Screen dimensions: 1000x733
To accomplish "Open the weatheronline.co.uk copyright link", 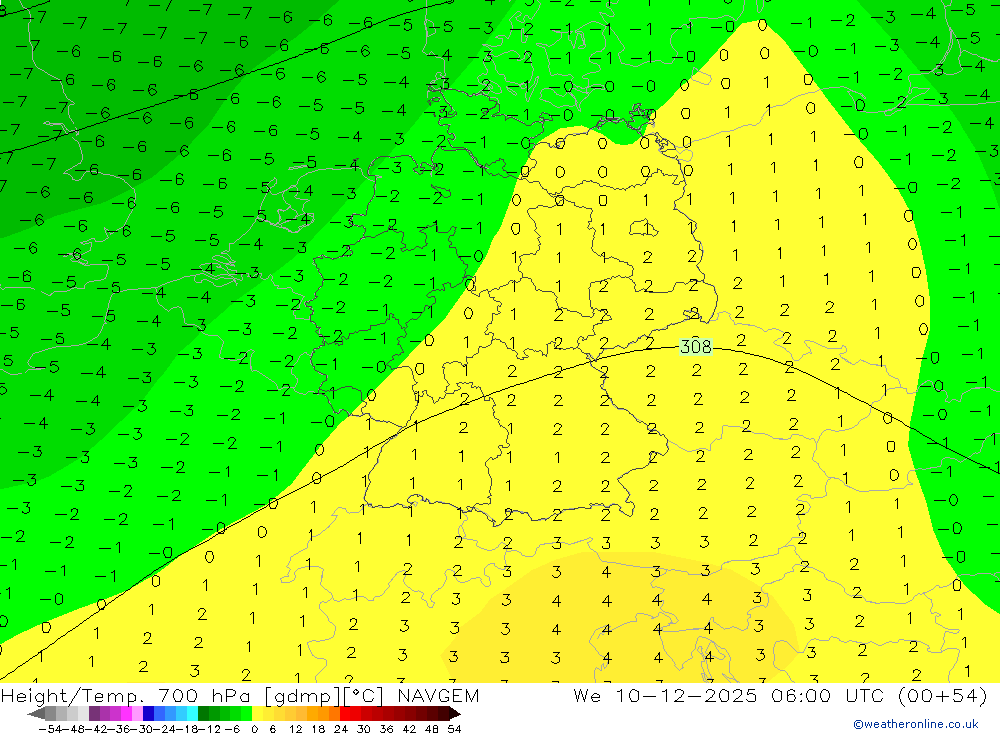I will coord(916,724).
